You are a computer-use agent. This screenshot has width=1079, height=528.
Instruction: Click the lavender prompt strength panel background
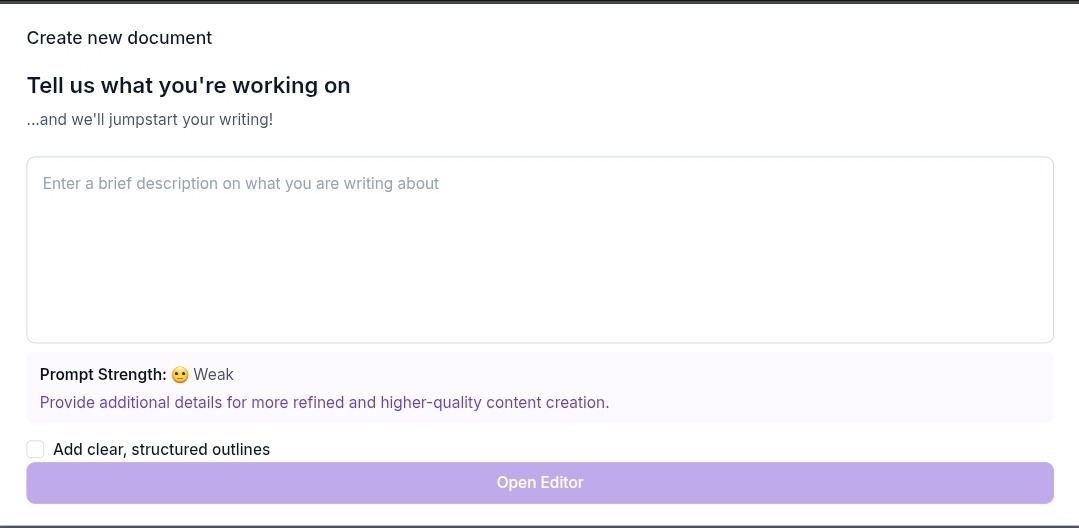point(826,387)
